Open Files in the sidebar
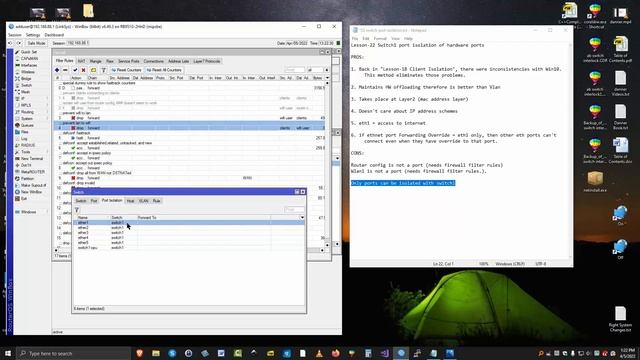 point(24,132)
